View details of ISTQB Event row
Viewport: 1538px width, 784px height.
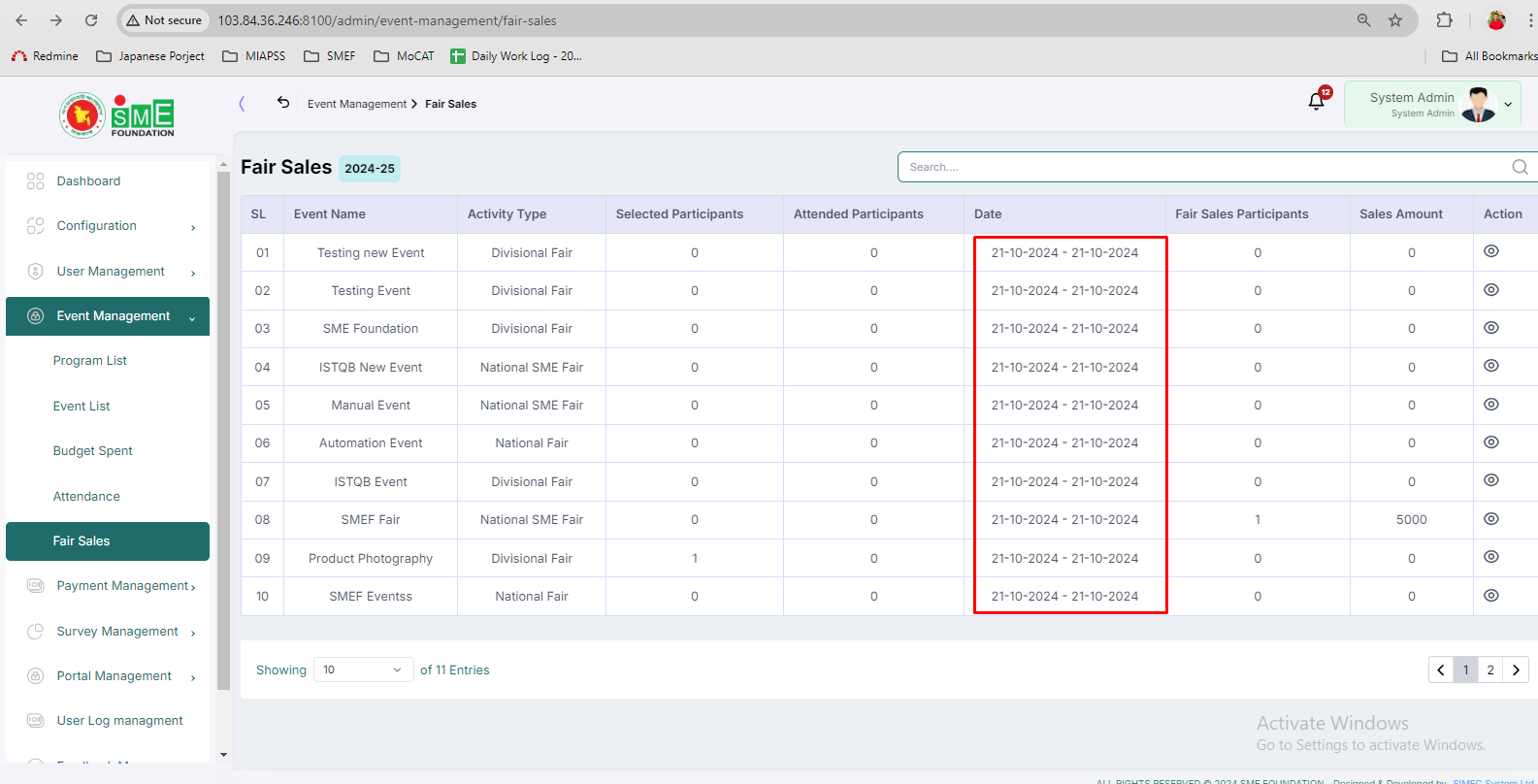1491,480
